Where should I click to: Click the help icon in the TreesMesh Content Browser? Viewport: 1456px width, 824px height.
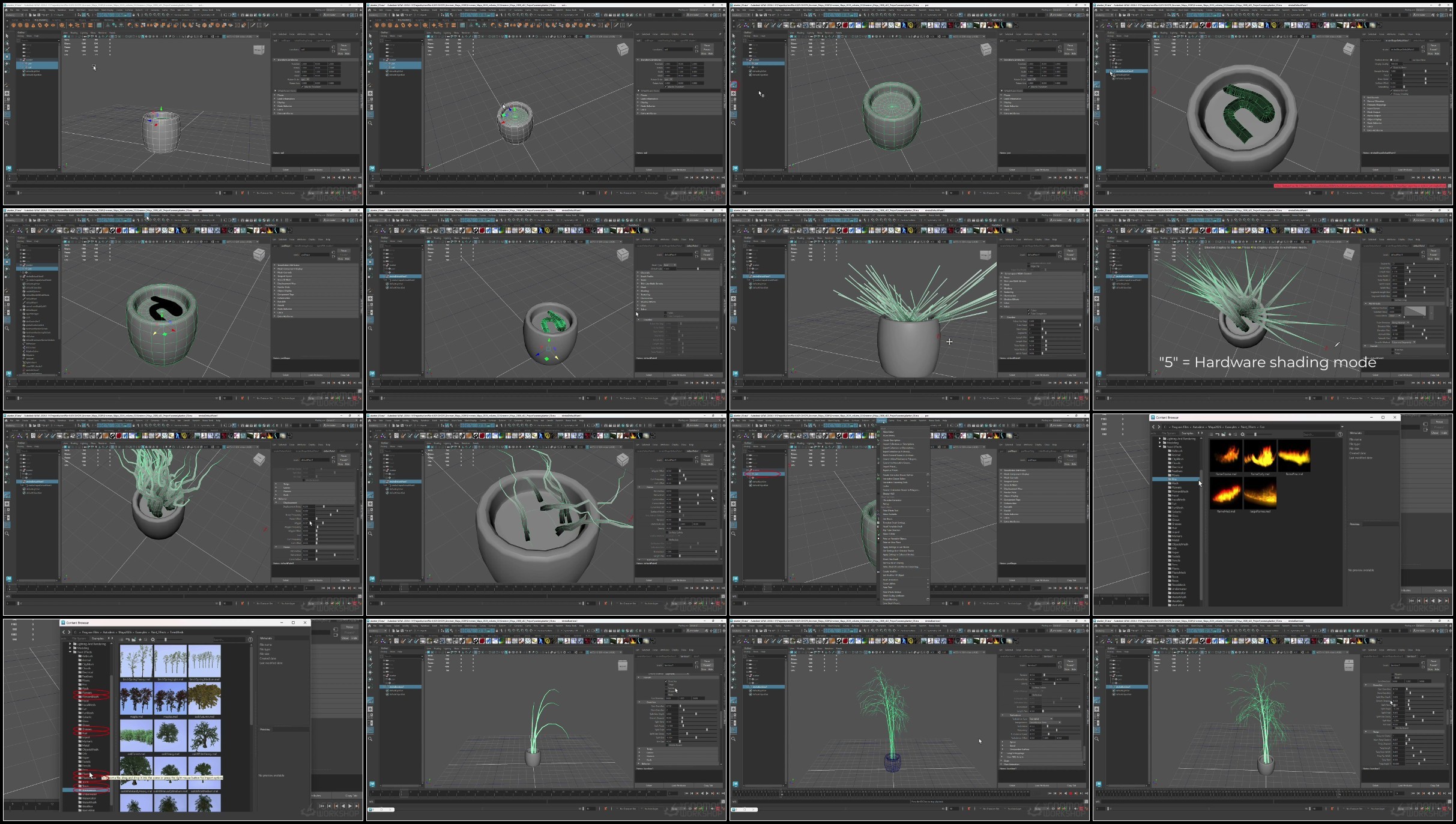point(250,640)
